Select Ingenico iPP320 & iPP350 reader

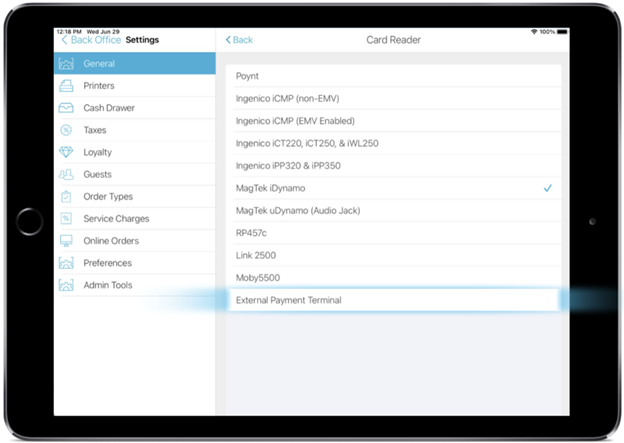tap(394, 166)
